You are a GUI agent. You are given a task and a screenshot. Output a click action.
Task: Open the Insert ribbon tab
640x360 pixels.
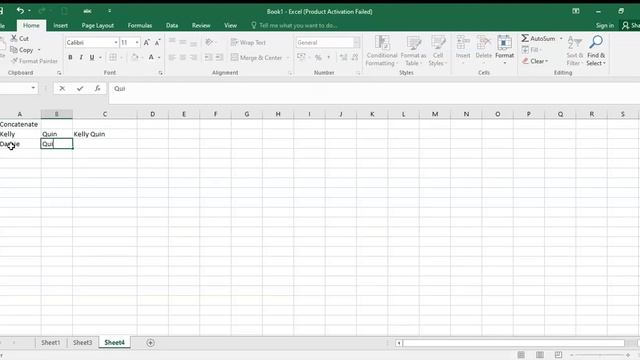click(x=60, y=25)
